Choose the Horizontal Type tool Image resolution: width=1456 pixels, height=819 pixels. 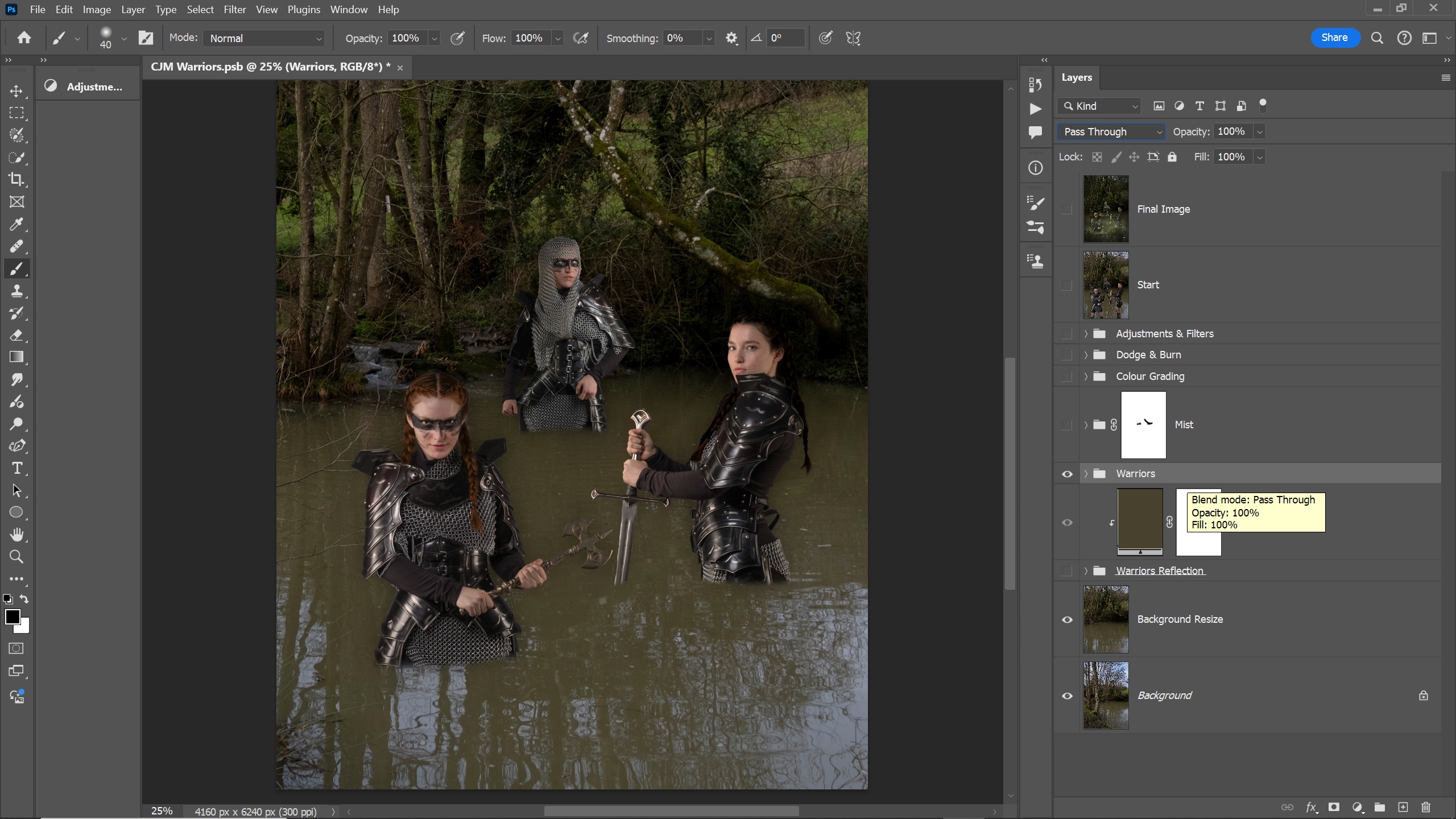pos(16,469)
